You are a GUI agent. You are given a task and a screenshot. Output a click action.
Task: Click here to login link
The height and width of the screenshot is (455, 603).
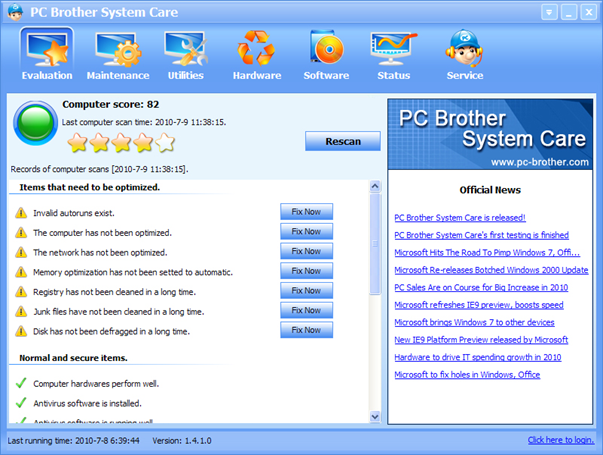pyautogui.click(x=562, y=440)
